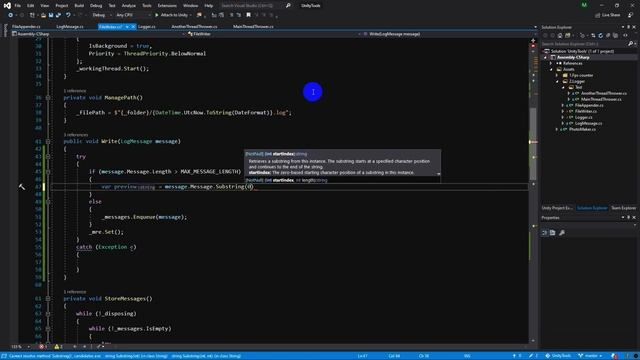Click the Save All toolbar icon
The image size is (640, 360).
[58, 15]
